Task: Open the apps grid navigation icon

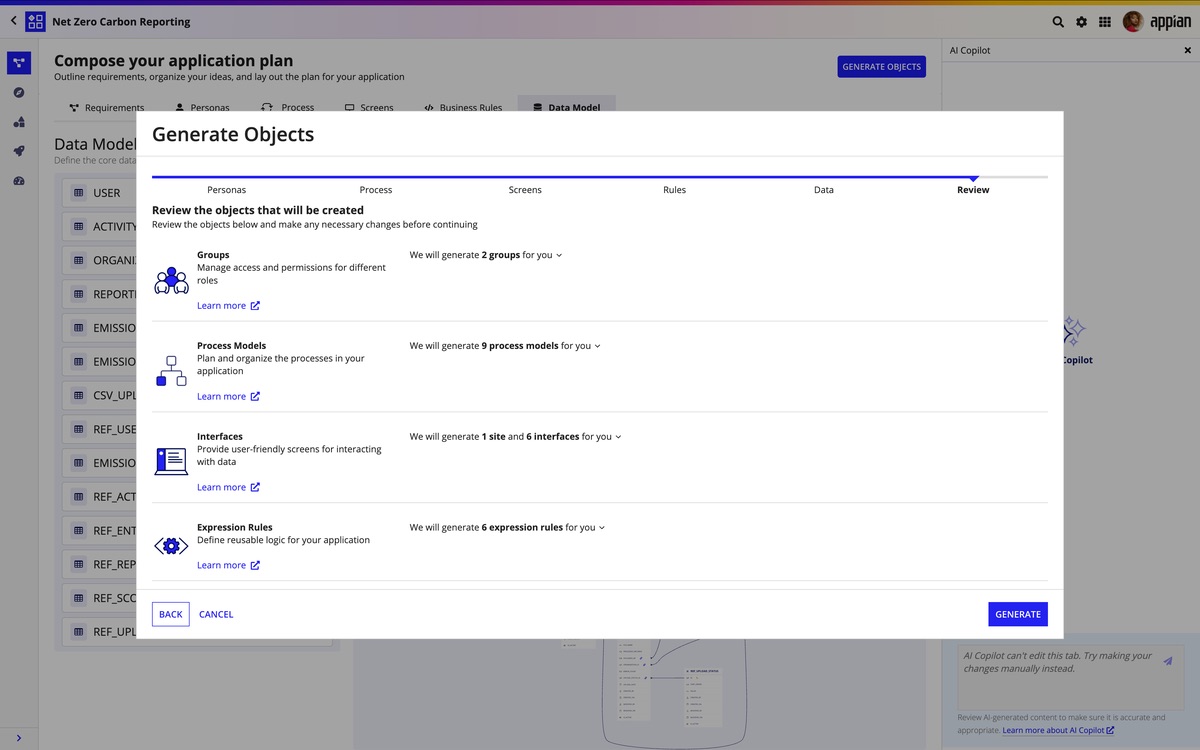Action: pos(1105,21)
